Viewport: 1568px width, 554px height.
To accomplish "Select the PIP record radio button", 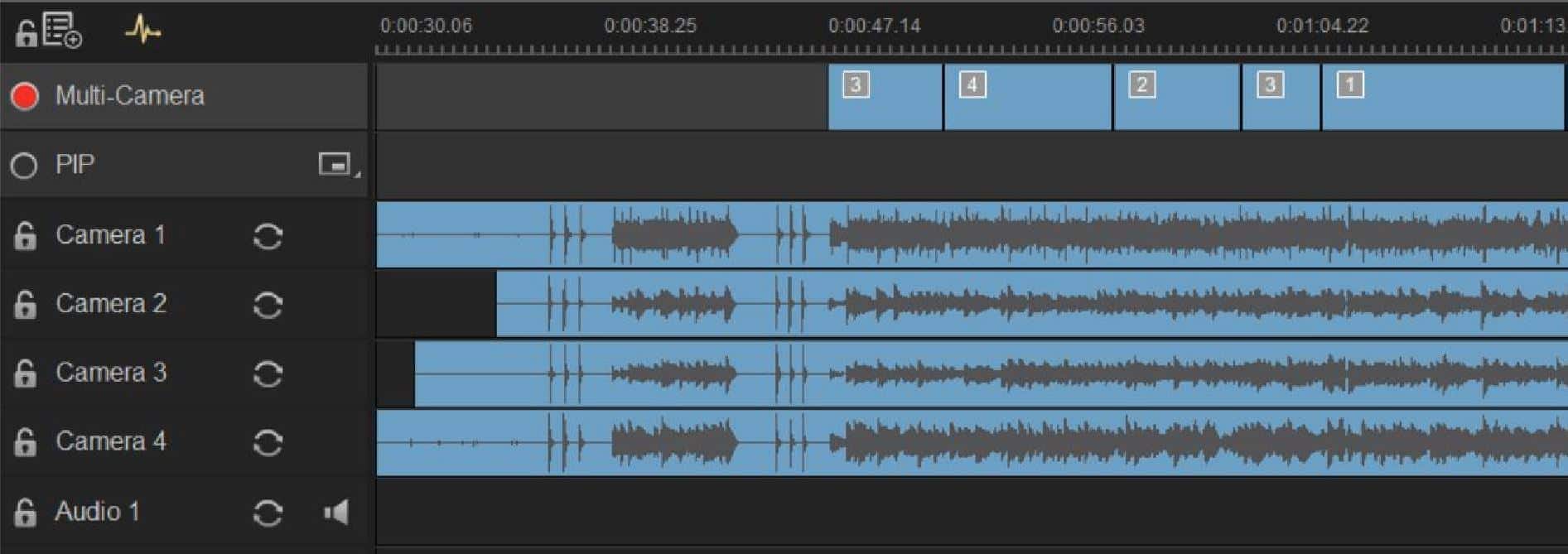I will [24, 166].
